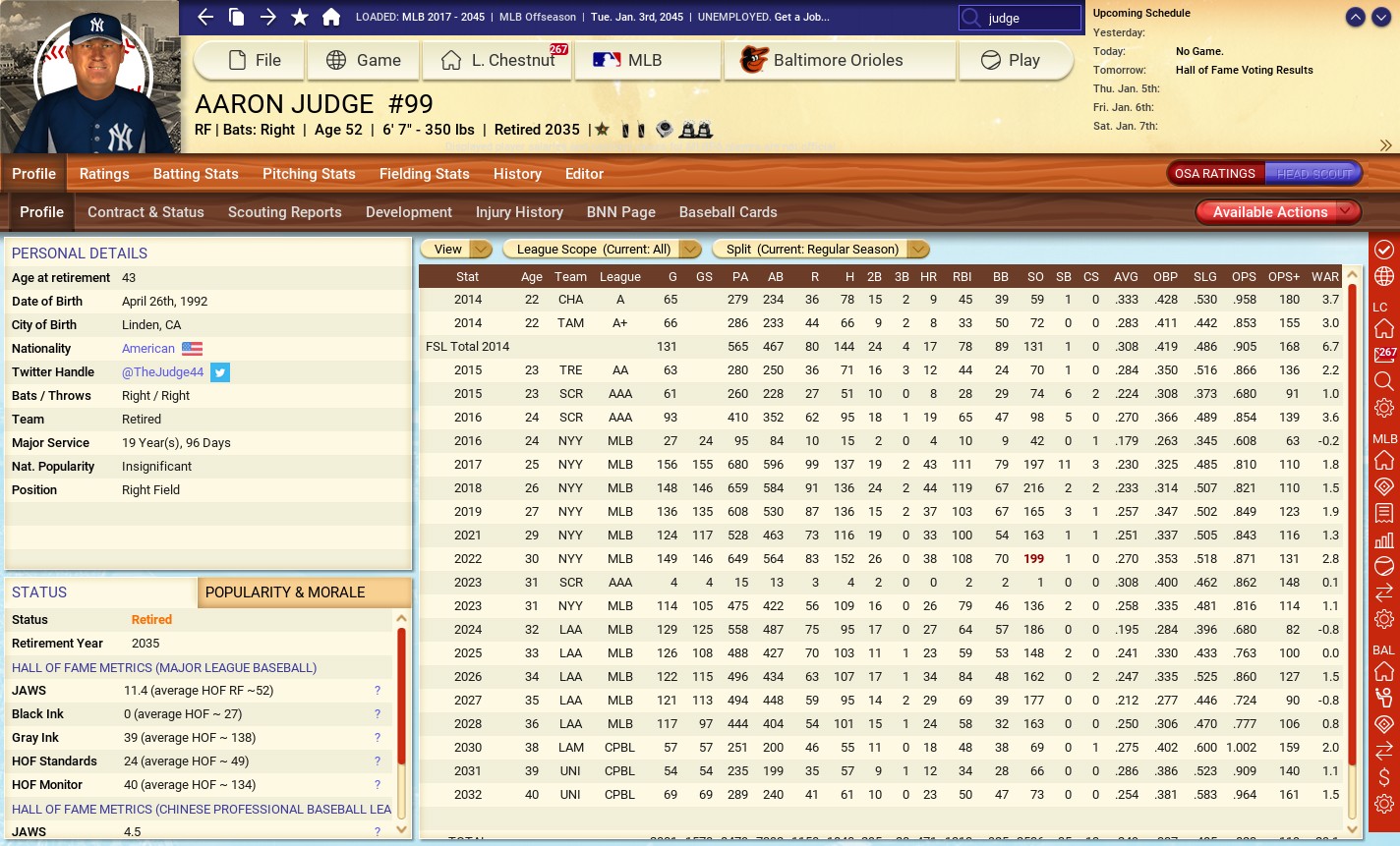Click the schedule down arrow button
1400x846 pixels.
coord(1379,17)
